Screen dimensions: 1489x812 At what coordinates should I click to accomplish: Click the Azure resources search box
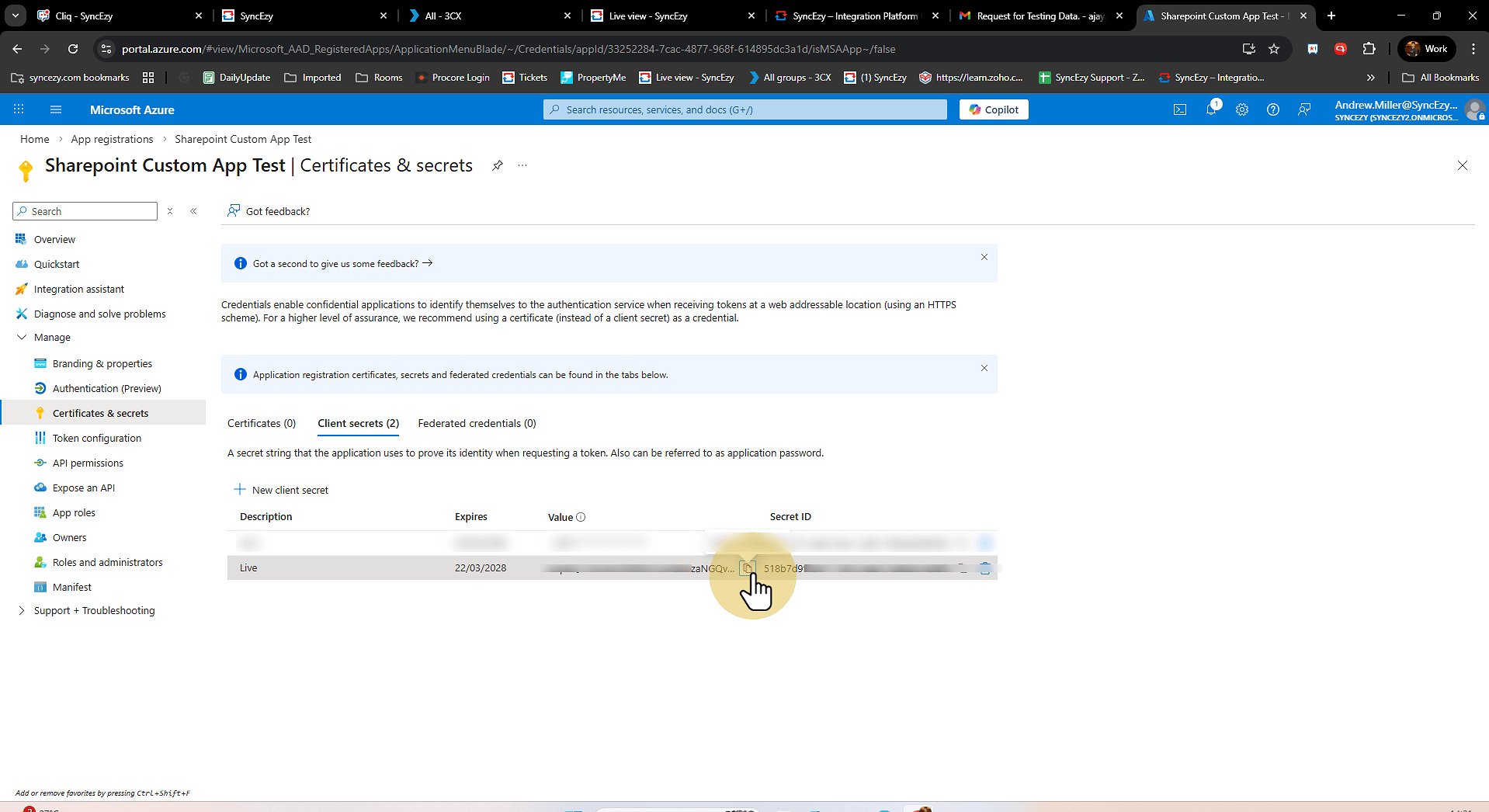pos(744,110)
